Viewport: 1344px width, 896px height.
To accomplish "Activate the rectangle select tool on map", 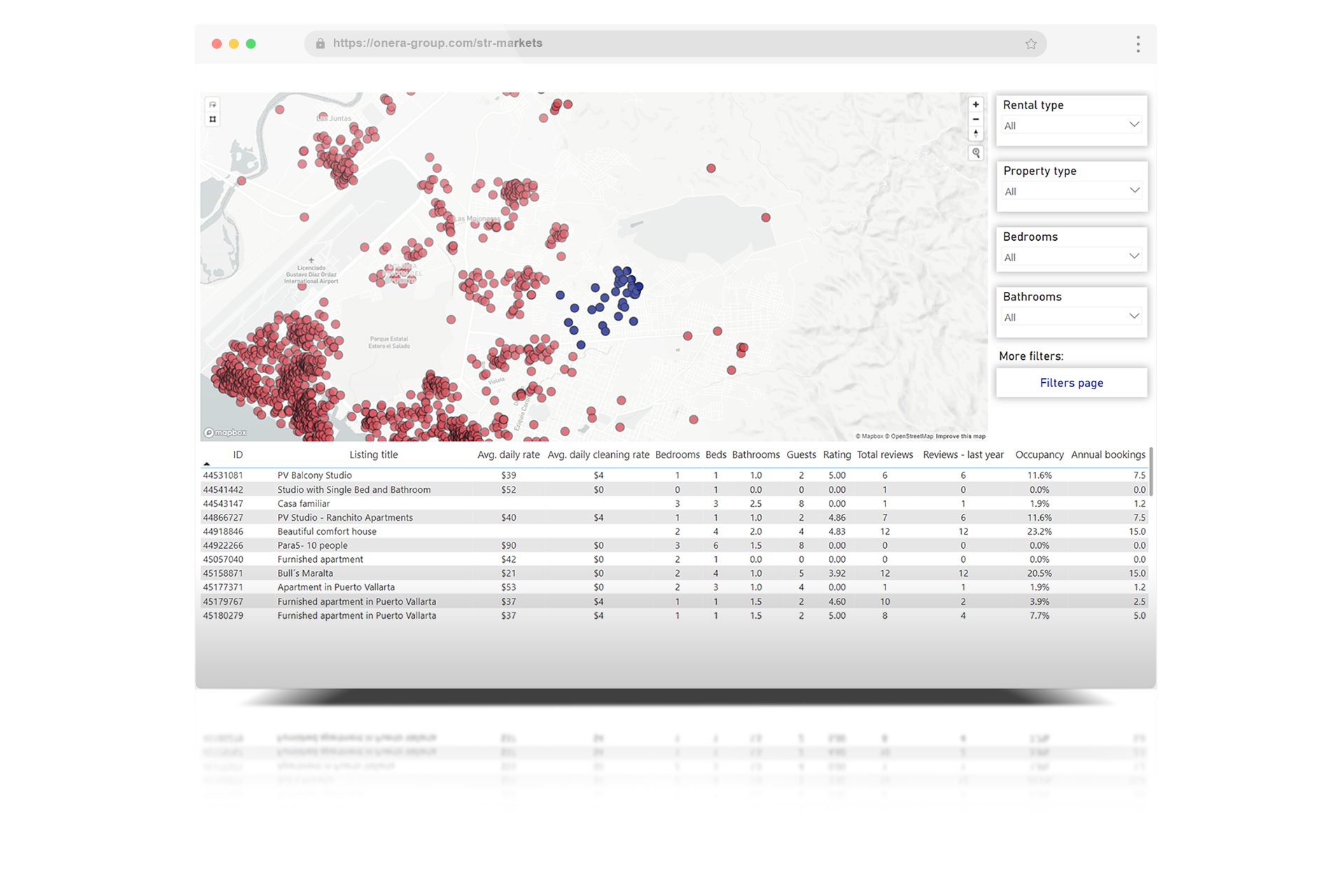I will point(213,120).
